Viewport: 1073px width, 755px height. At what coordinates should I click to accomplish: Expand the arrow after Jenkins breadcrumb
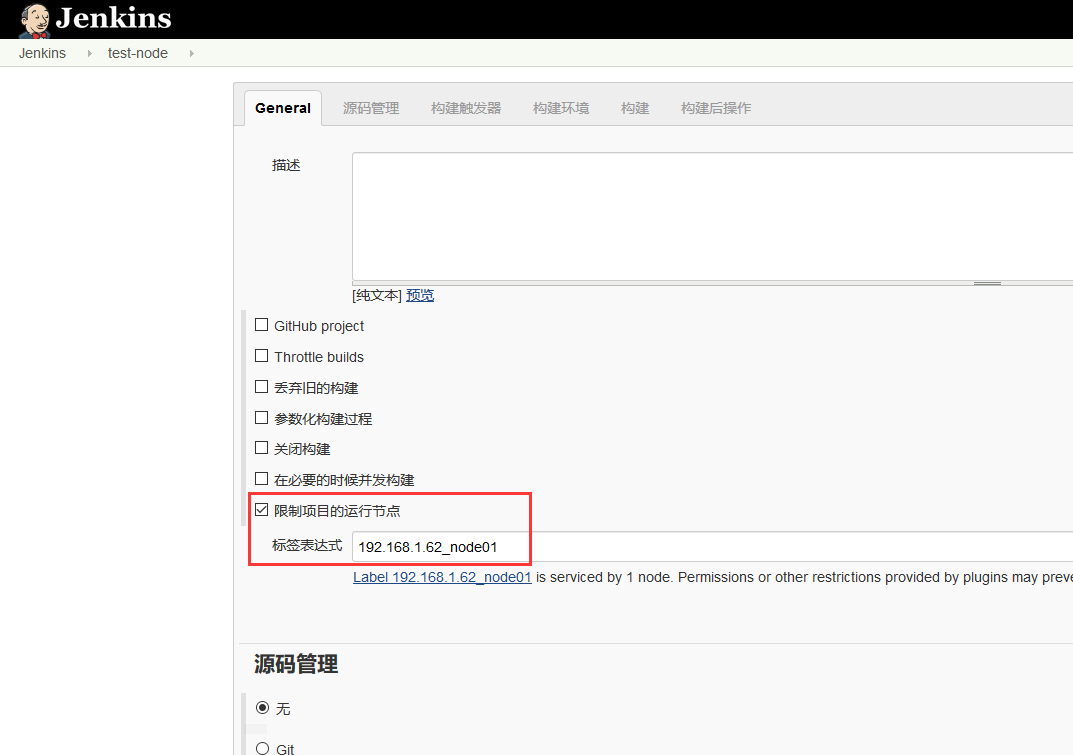tap(90, 53)
